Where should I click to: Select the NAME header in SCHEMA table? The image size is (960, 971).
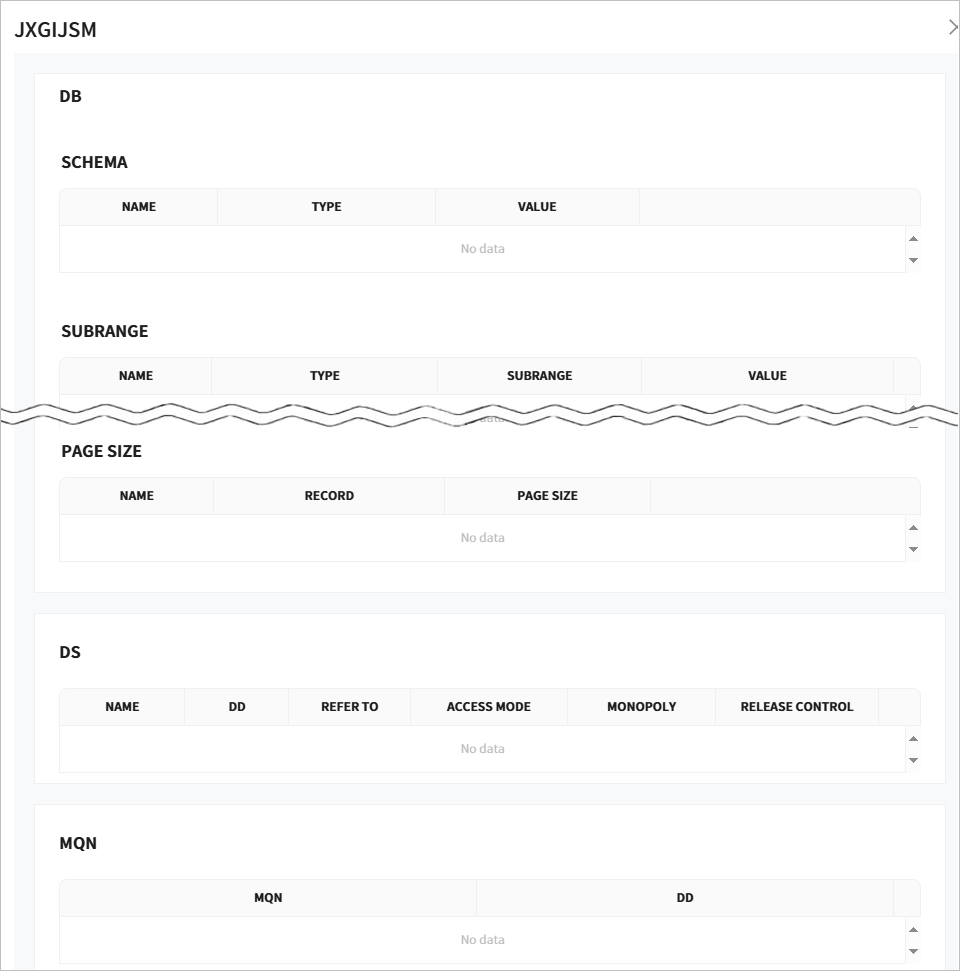(x=139, y=207)
